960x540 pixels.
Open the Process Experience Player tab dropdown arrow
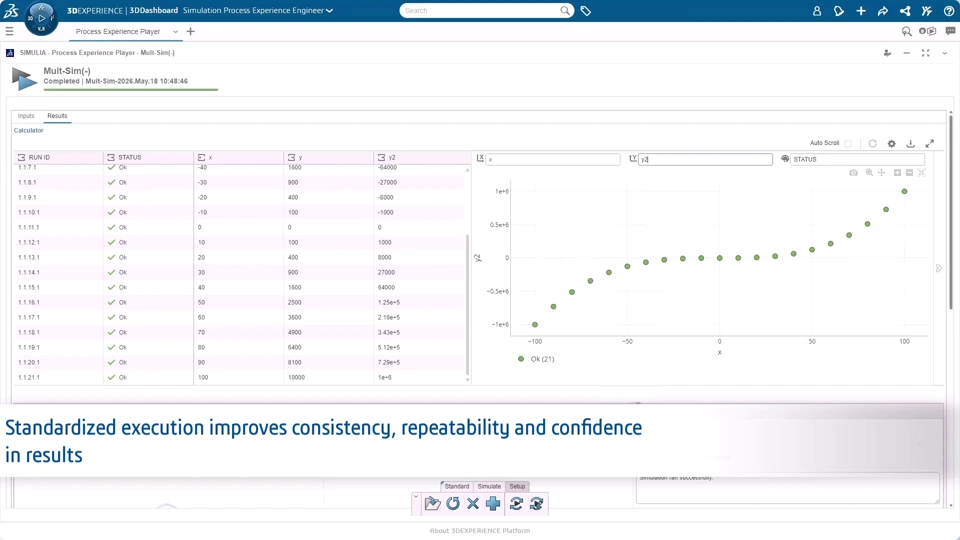pyautogui.click(x=176, y=32)
